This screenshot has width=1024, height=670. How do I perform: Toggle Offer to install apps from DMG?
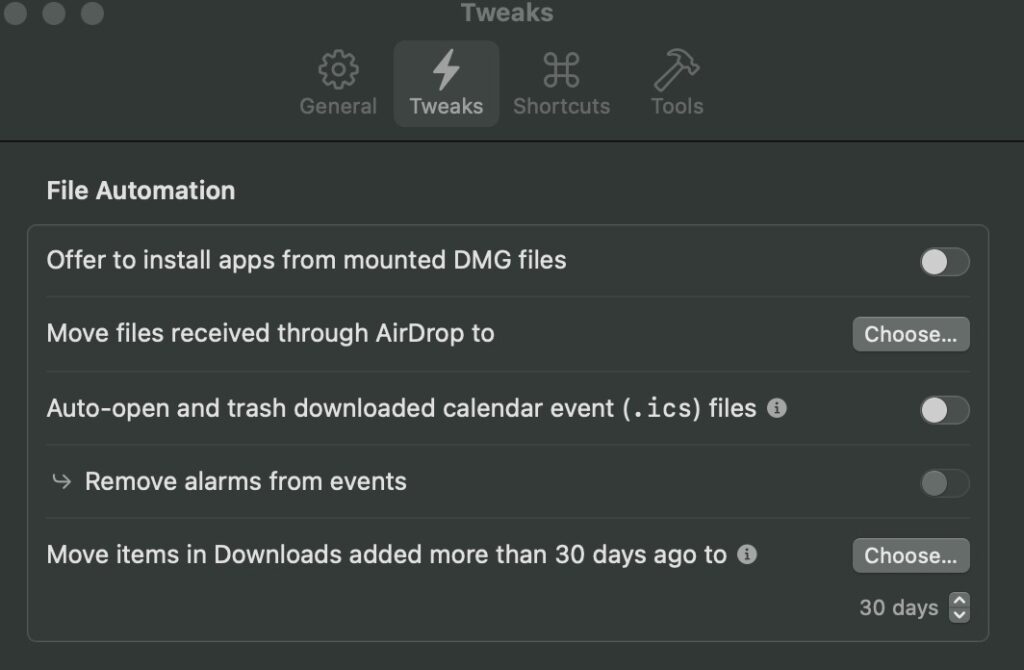[x=944, y=262]
